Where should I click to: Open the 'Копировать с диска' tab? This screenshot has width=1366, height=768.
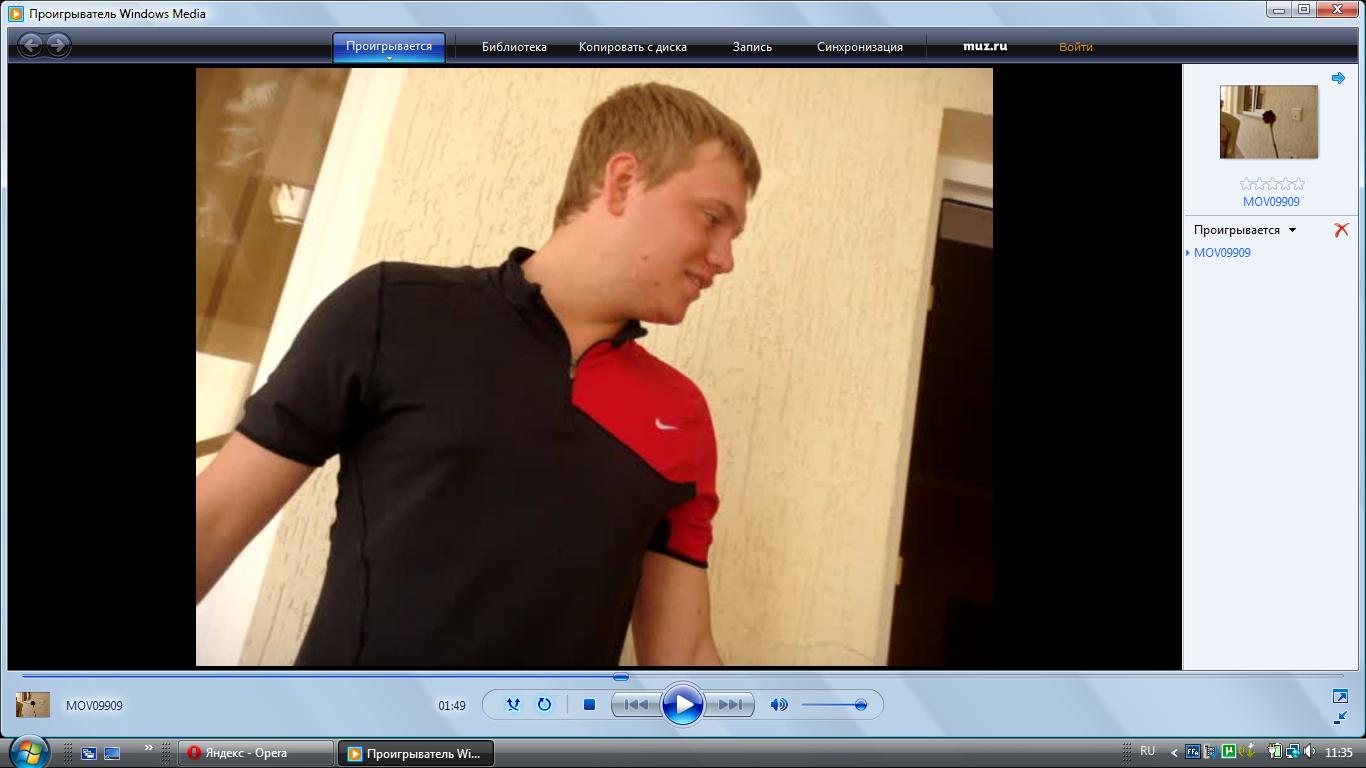click(x=633, y=47)
